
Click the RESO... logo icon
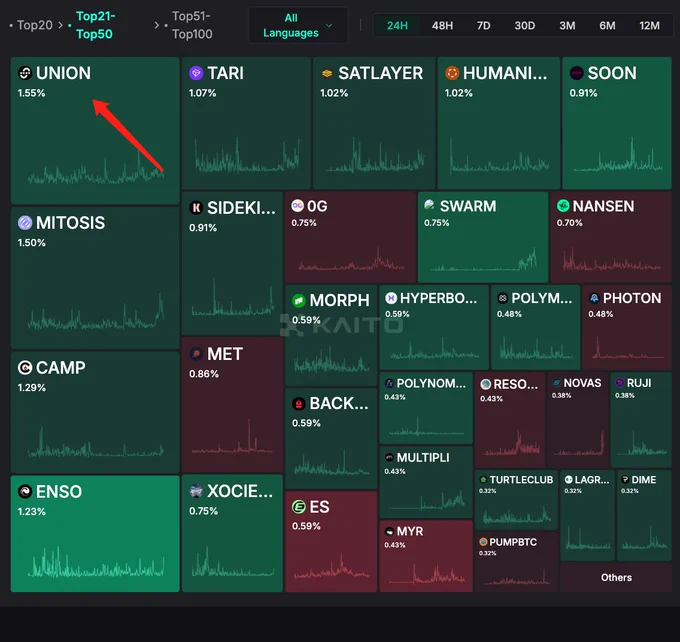486,384
